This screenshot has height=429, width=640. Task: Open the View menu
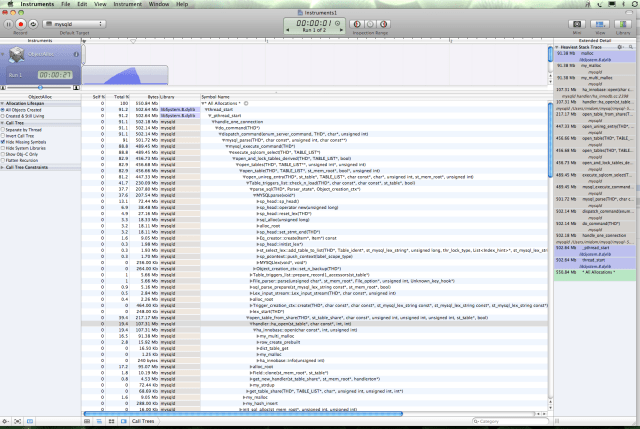(x=100, y=4)
